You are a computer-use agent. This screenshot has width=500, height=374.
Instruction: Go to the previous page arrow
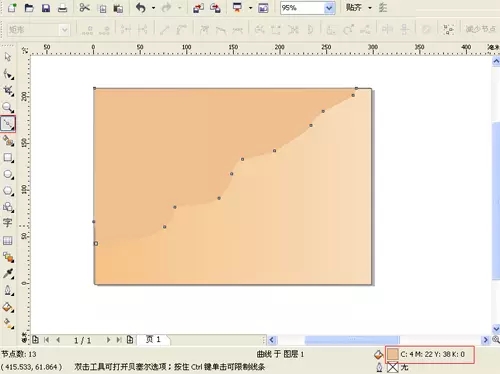pyautogui.click(x=58, y=340)
